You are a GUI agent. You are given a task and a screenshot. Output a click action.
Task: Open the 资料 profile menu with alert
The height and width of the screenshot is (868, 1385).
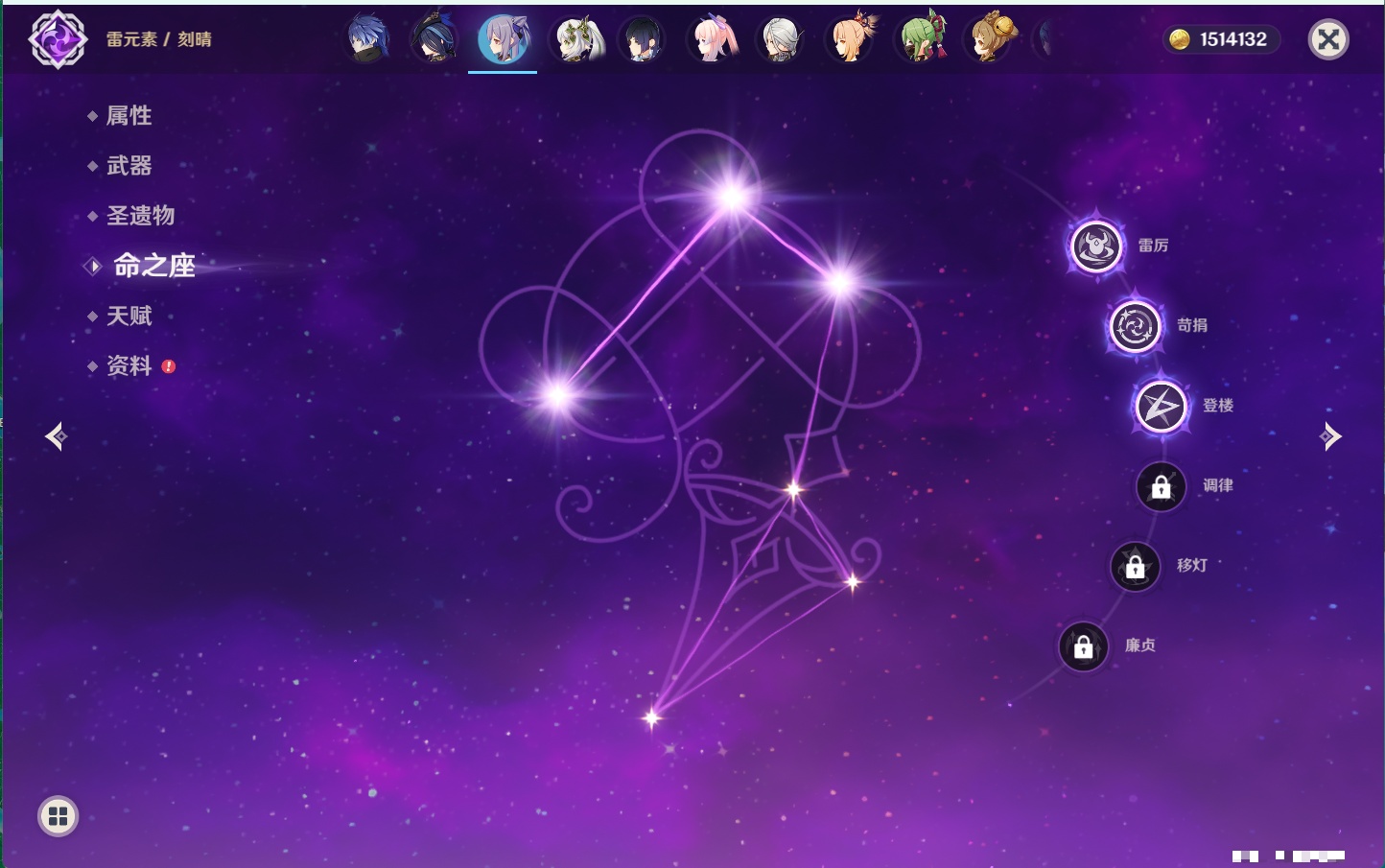point(129,365)
